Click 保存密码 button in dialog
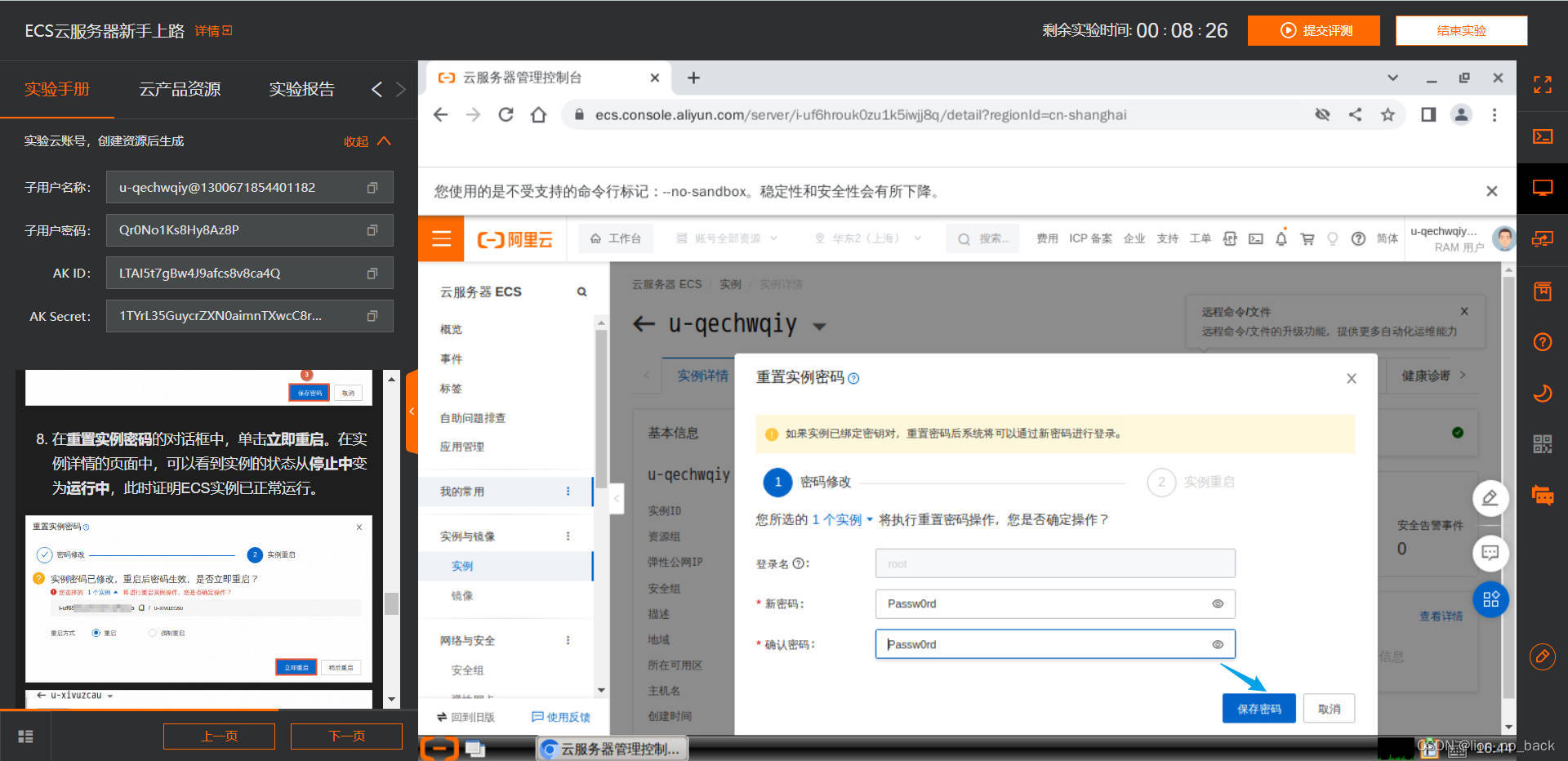1568x761 pixels. point(1259,709)
